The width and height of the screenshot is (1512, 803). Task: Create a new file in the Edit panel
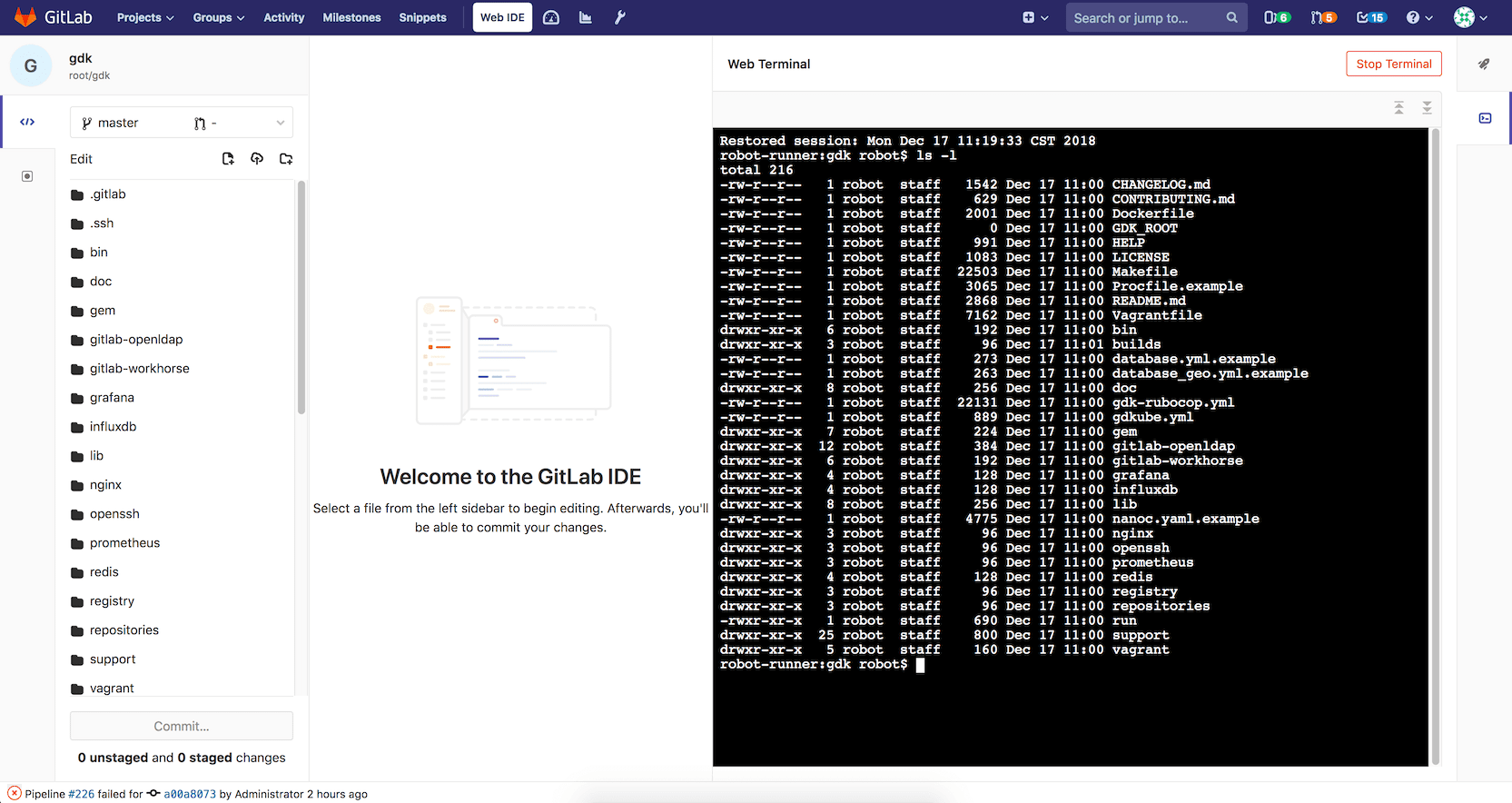228,159
